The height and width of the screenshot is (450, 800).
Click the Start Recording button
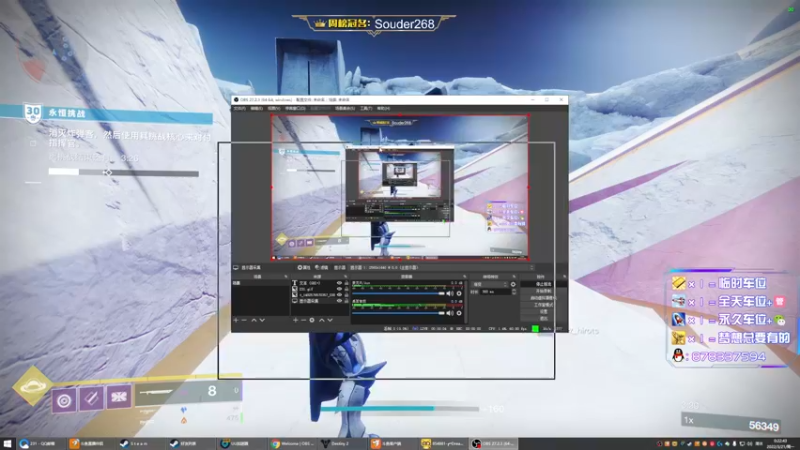(x=544, y=291)
